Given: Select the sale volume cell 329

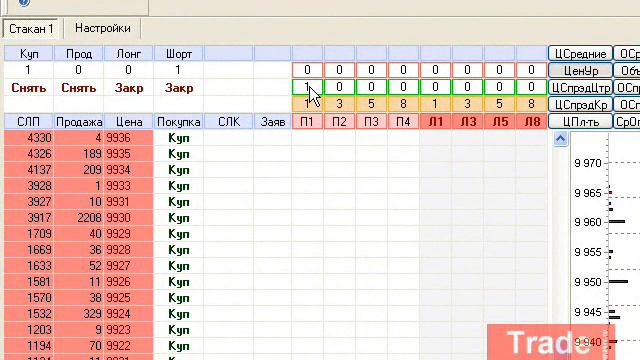Looking at the screenshot, I should [x=79, y=314].
